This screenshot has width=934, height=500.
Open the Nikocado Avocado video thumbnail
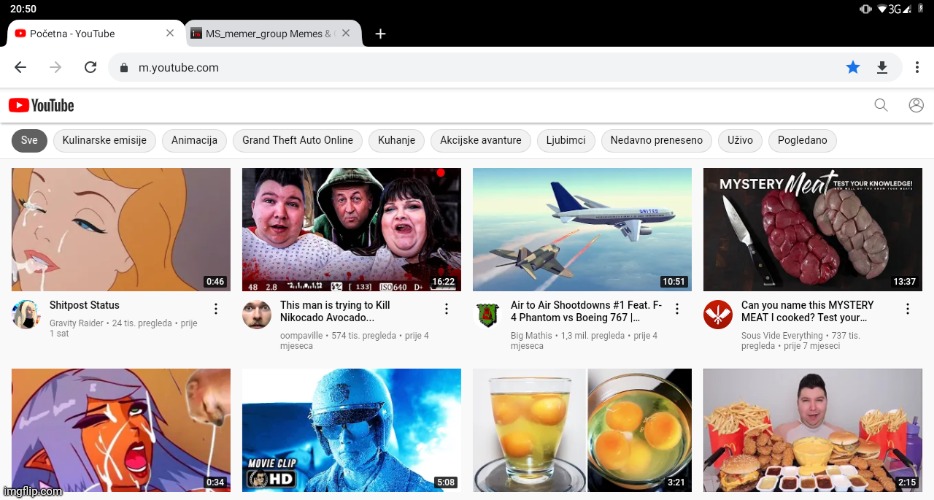[351, 229]
